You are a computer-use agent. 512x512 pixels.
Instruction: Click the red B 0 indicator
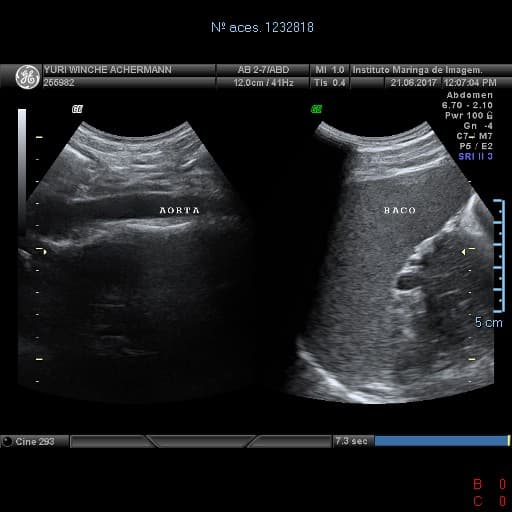click(x=490, y=484)
